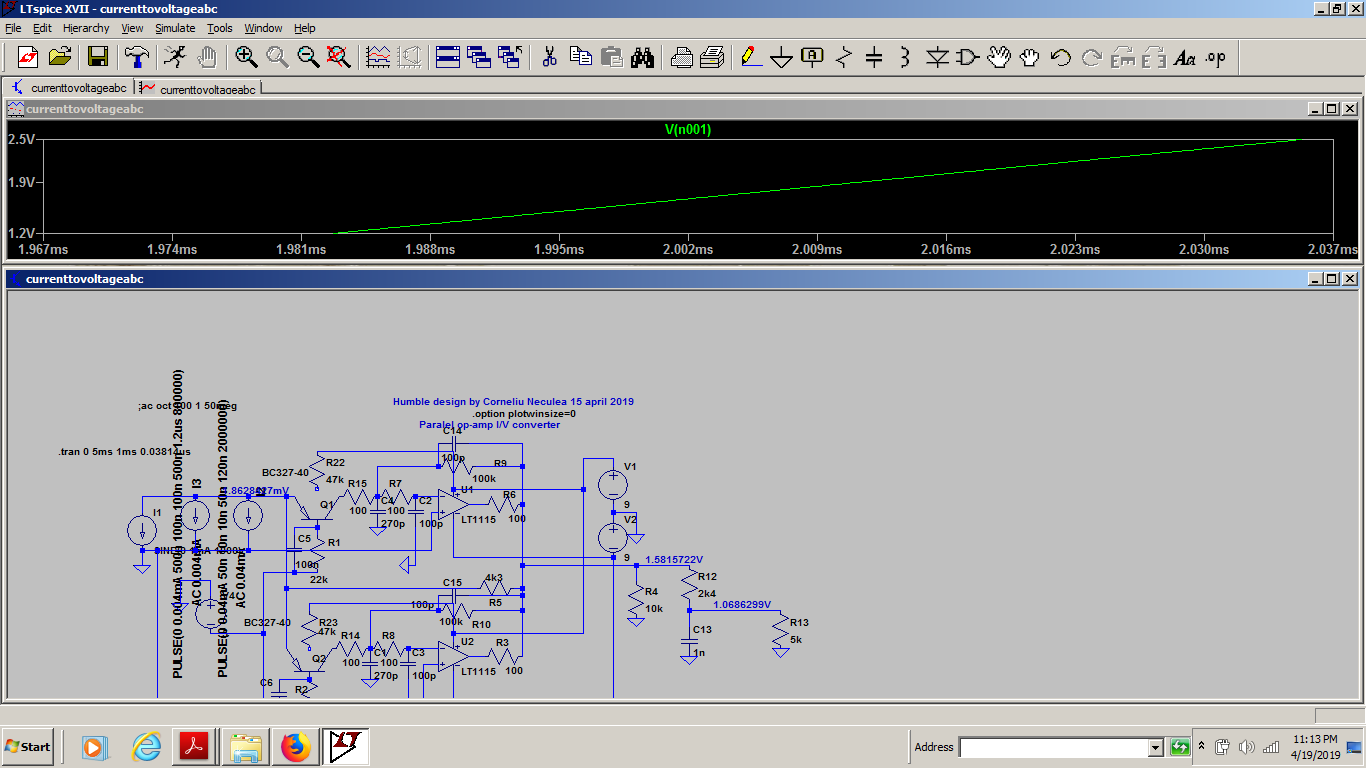Select the Text Aa tool
Viewport: 1366px width, 768px height.
[x=1184, y=57]
